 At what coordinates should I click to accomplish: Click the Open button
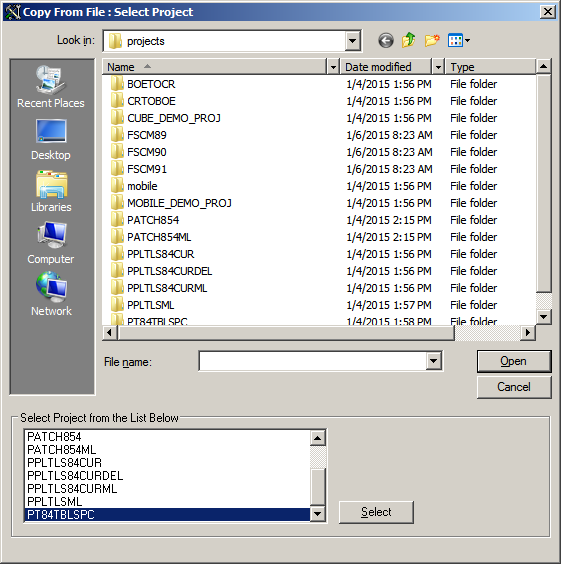tap(514, 361)
